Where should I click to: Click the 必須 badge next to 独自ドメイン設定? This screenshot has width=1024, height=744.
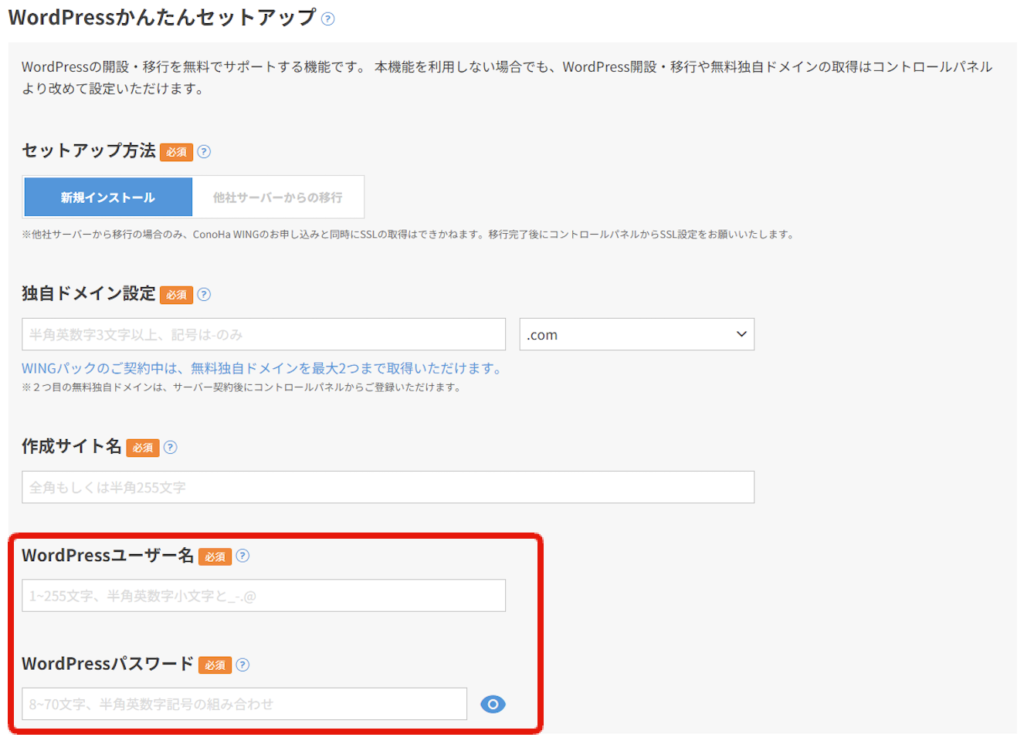coord(176,295)
